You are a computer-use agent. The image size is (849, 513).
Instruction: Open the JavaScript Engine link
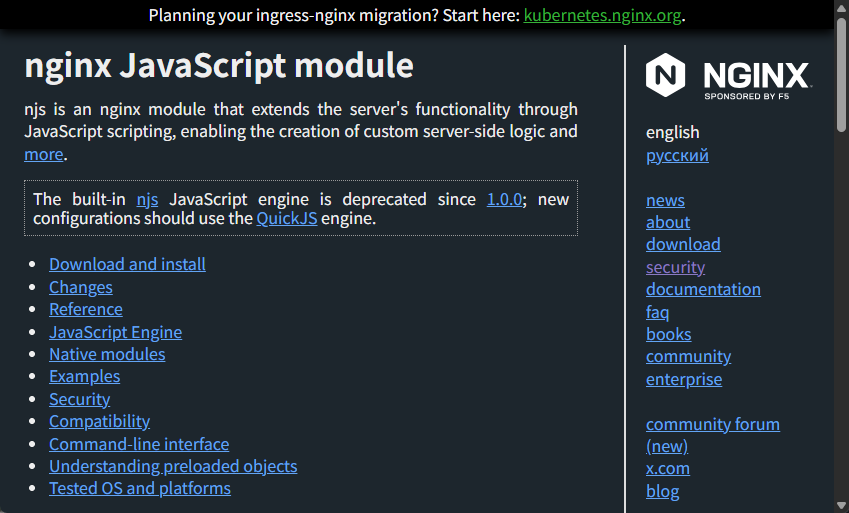[x=115, y=332]
